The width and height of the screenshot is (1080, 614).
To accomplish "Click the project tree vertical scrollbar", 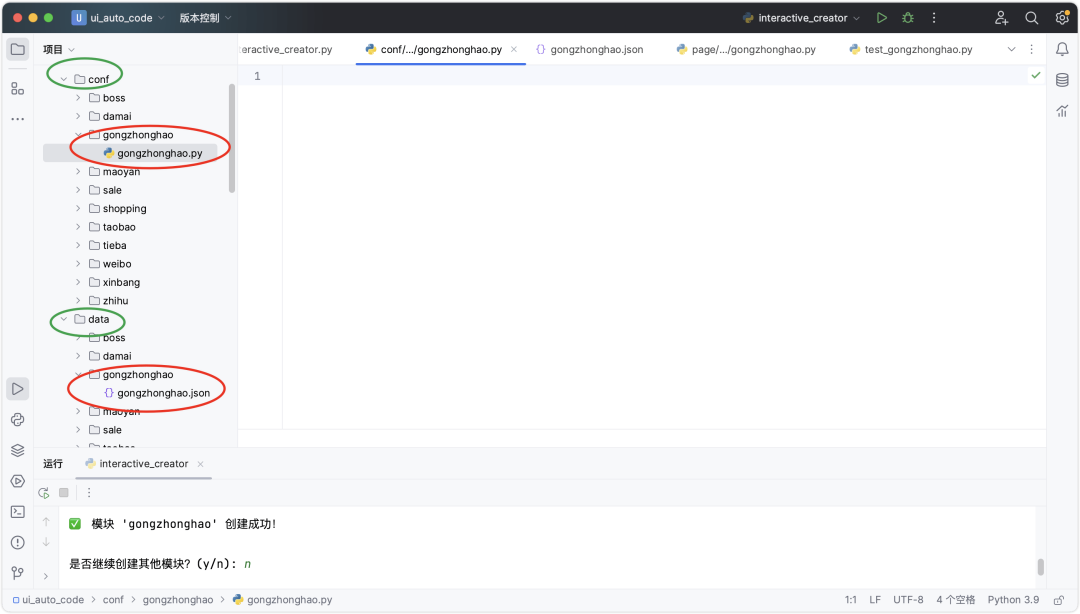I will [232, 138].
